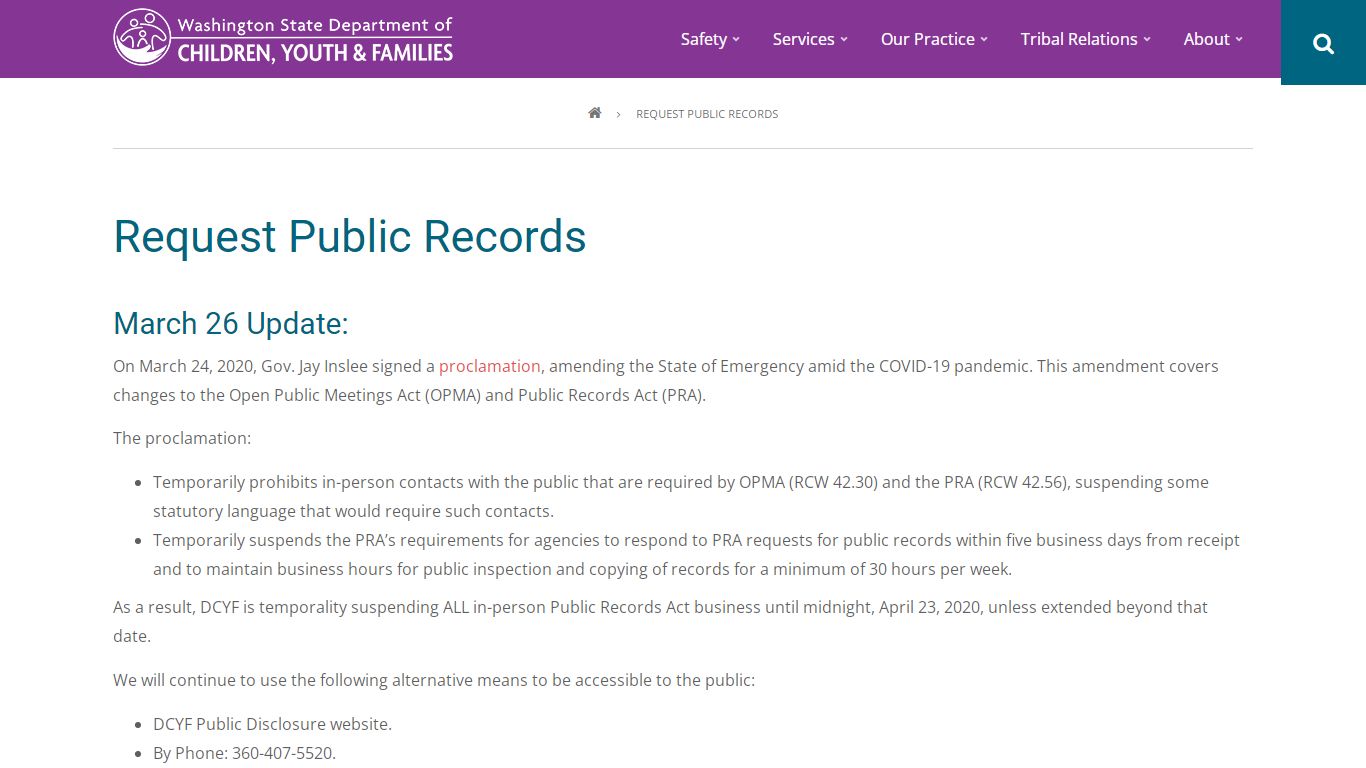This screenshot has width=1366, height=768.
Task: Click the 'We will continue to use' paragraph
Action: pyautogui.click(x=434, y=680)
